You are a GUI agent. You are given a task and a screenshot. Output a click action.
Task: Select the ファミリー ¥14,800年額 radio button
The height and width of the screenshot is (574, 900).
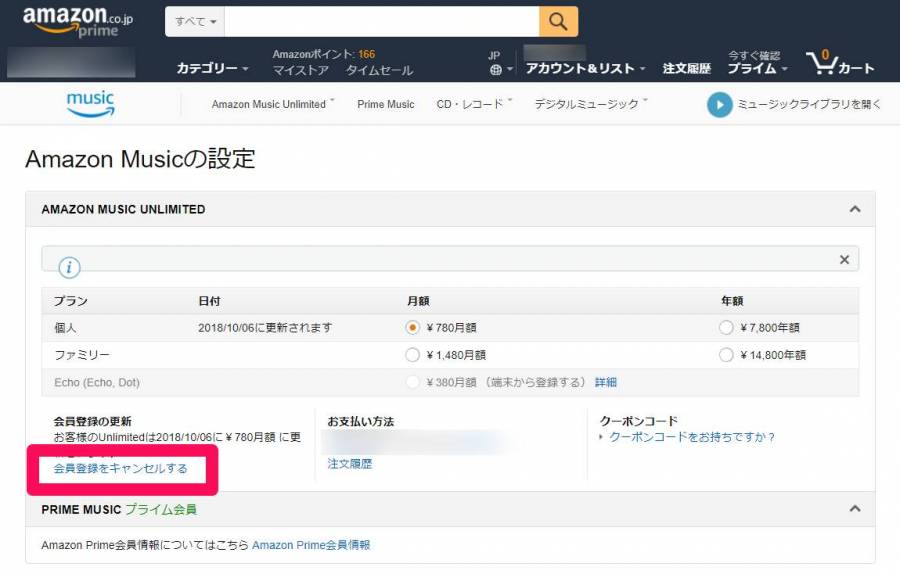(x=726, y=355)
